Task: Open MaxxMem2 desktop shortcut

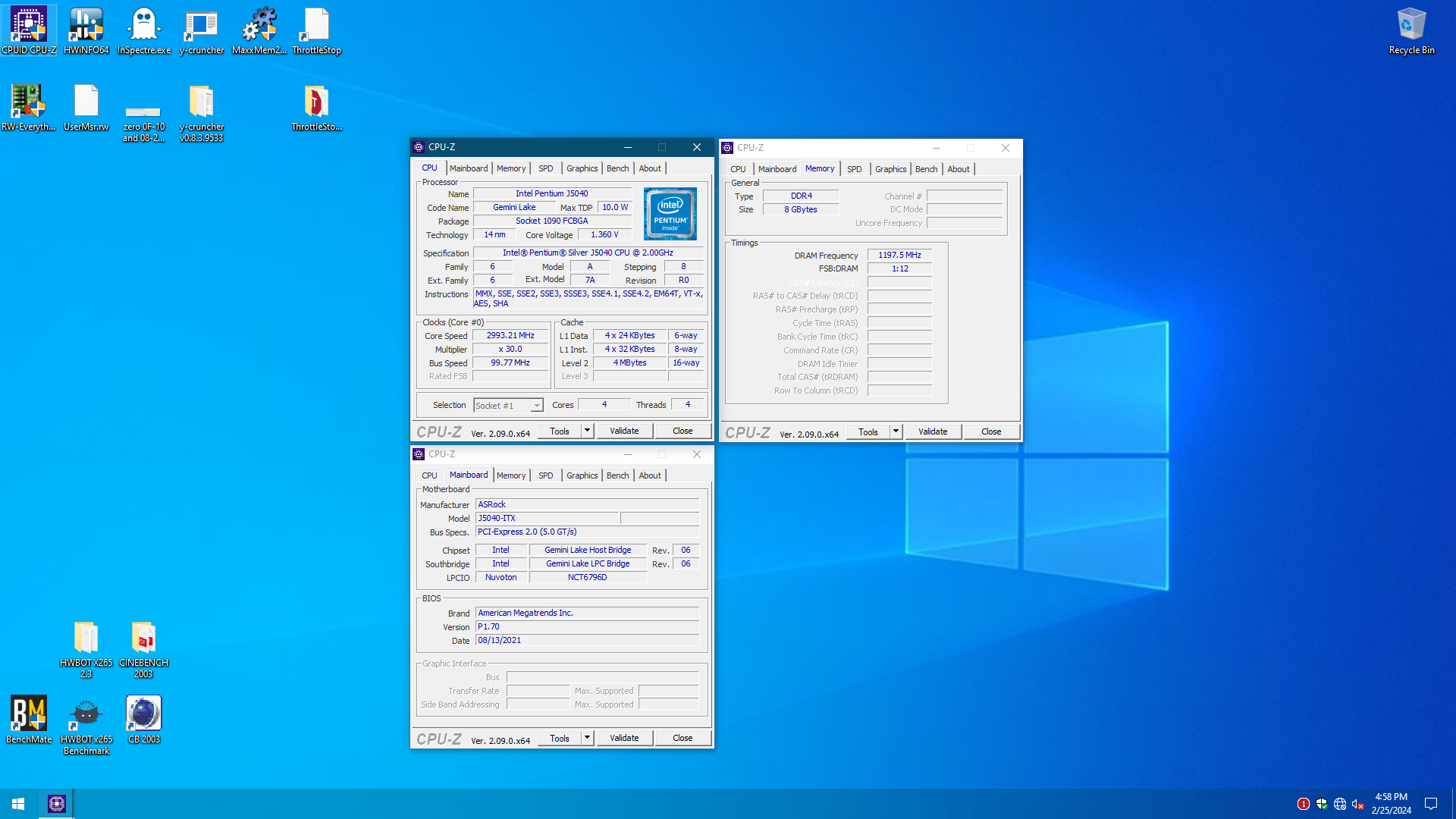Action: (x=259, y=31)
